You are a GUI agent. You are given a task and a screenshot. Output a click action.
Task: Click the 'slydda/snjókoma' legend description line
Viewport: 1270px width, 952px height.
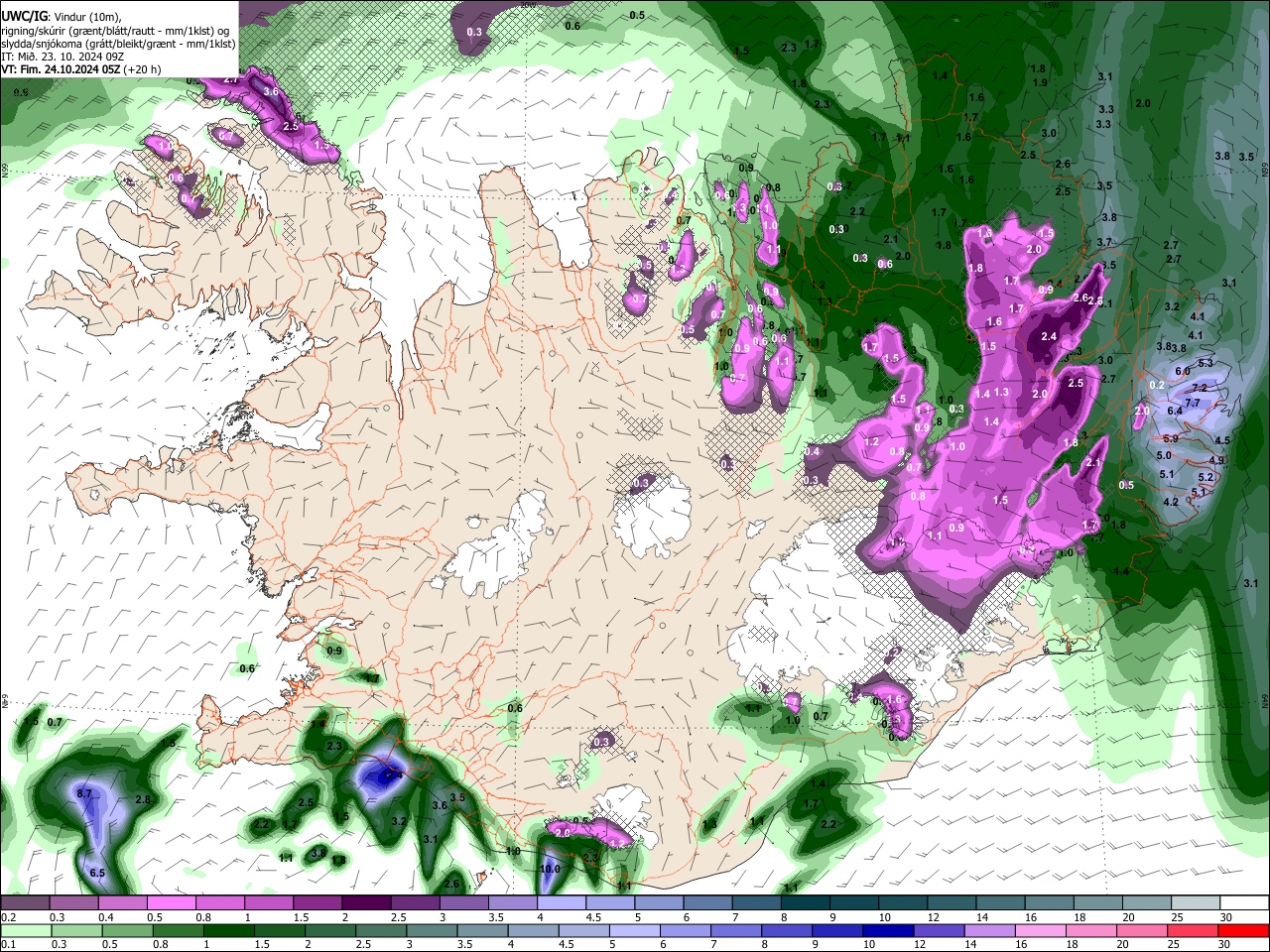point(118,43)
